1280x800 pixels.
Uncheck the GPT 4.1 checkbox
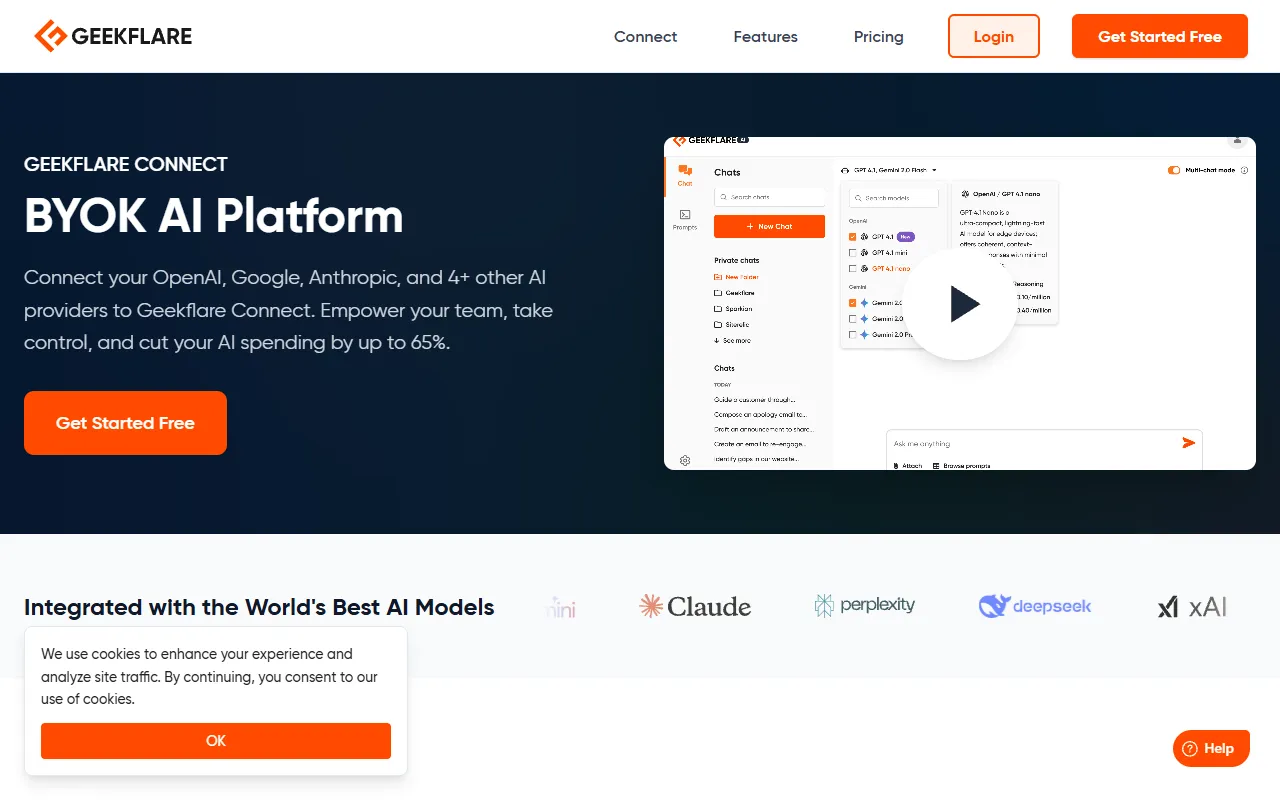pos(852,237)
